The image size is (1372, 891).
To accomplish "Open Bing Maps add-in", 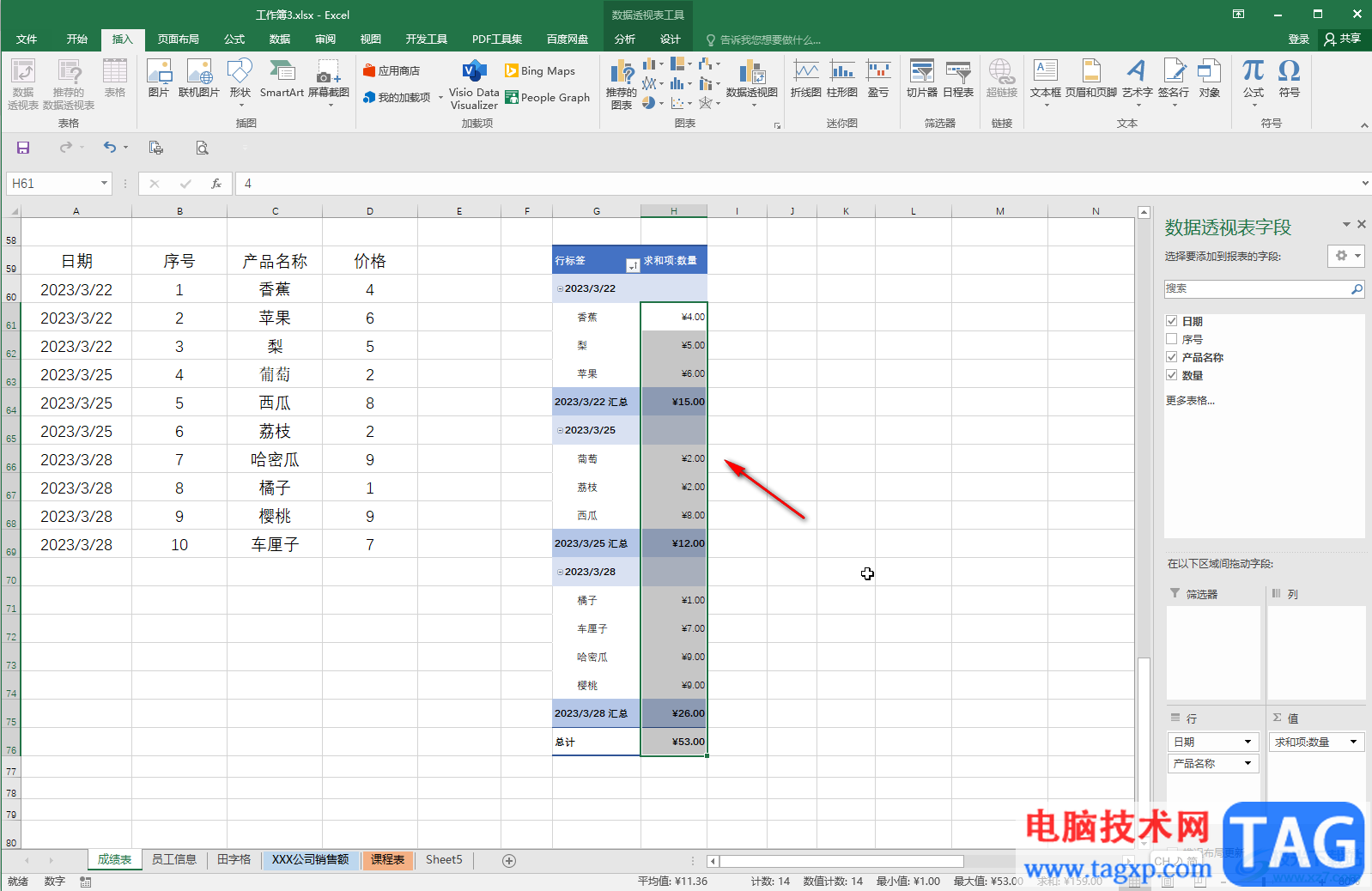I will coord(540,70).
